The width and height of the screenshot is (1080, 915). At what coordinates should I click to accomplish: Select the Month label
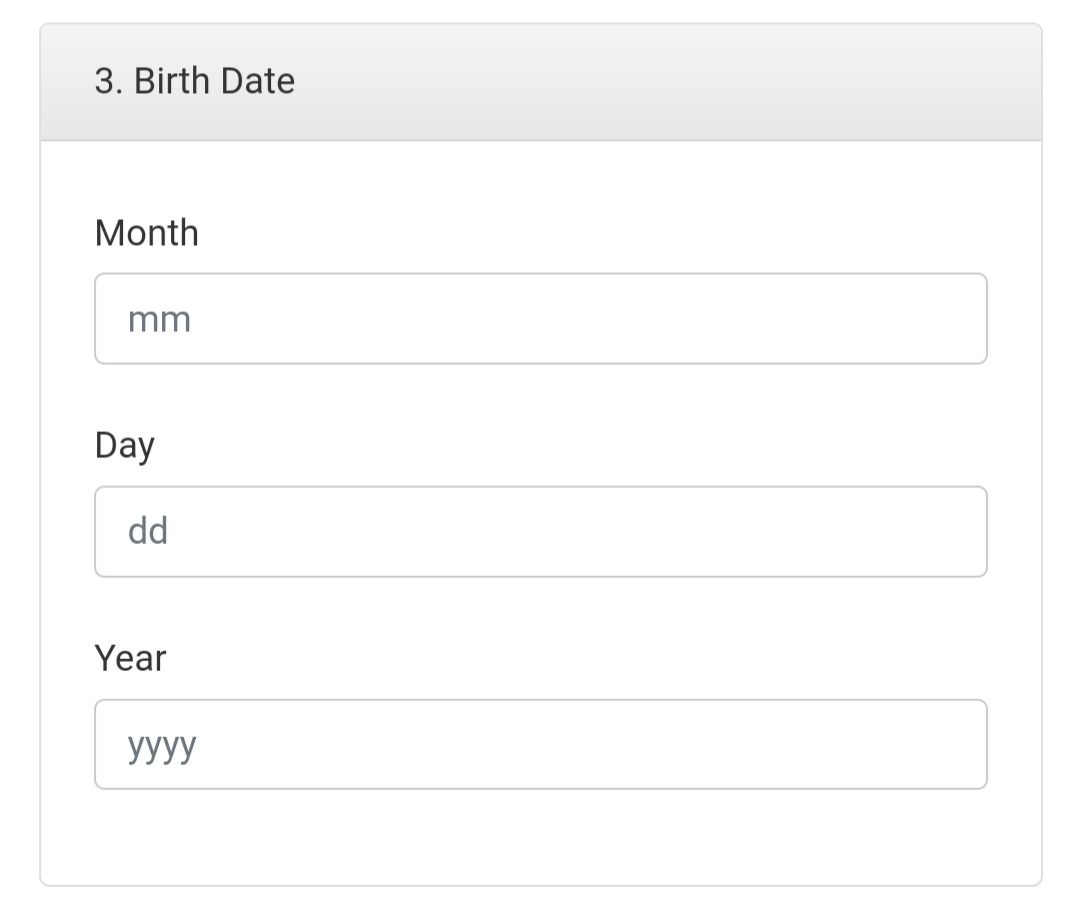[x=146, y=232]
